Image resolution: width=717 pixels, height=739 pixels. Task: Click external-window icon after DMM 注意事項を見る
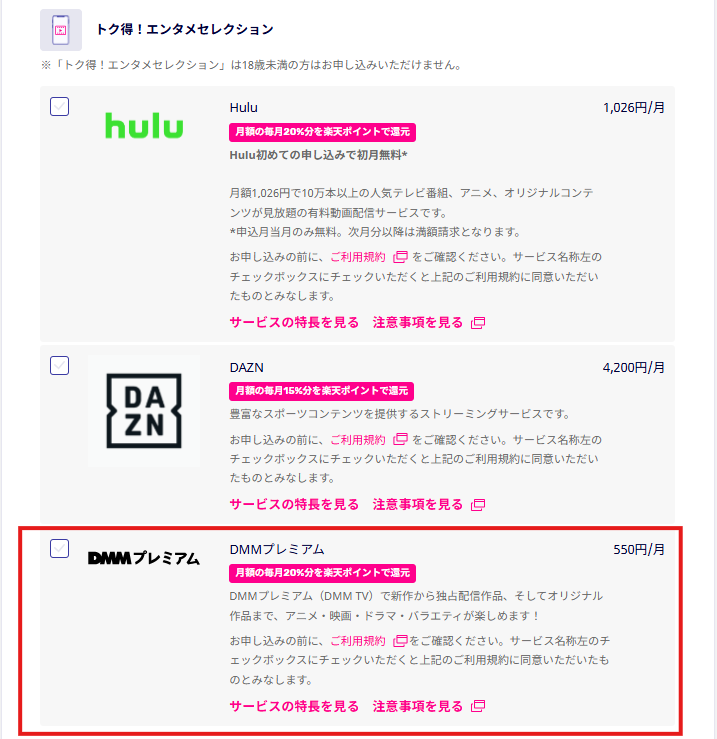[478, 706]
